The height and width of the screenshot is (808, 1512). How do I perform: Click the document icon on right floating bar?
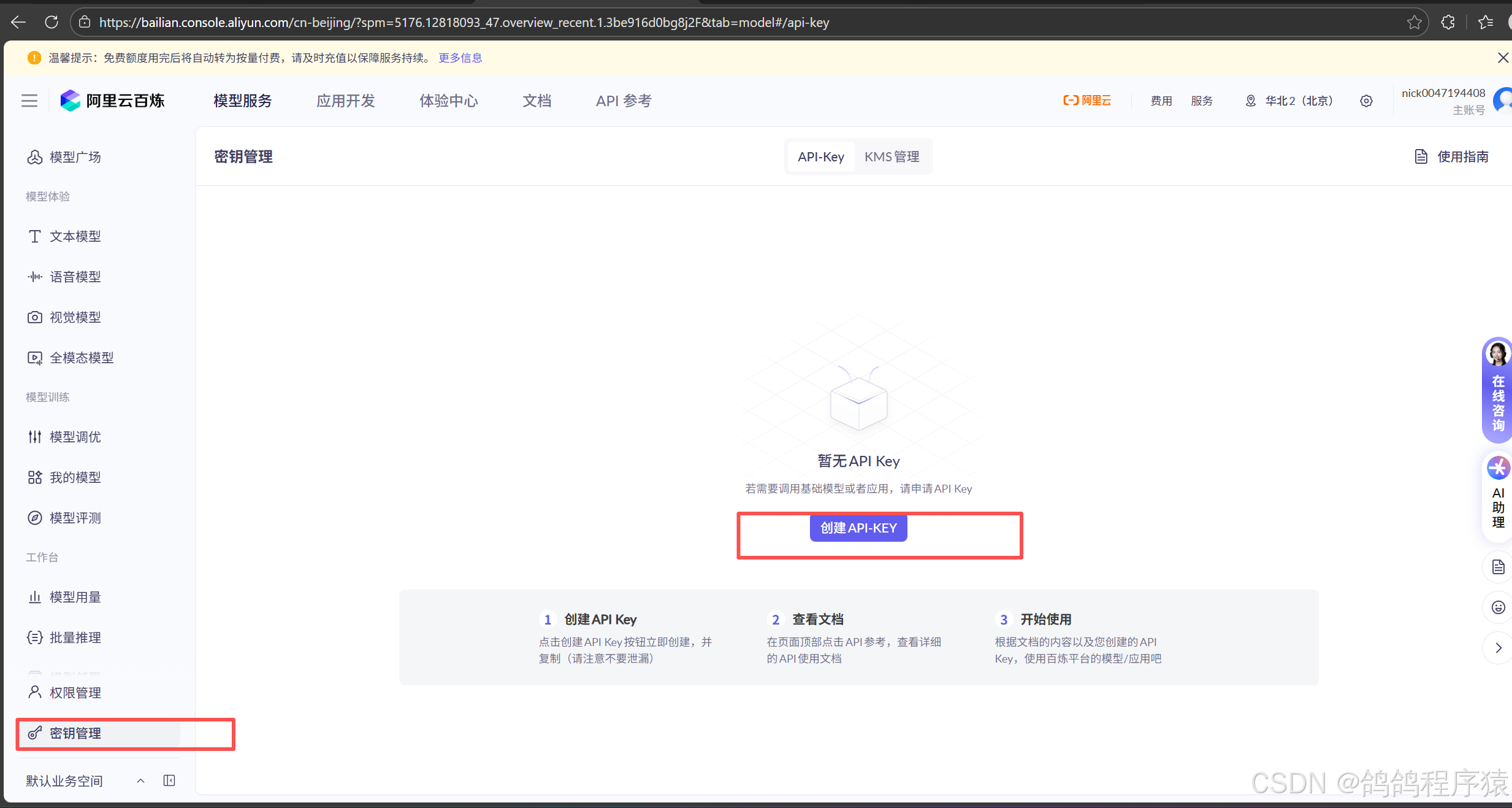1498,567
